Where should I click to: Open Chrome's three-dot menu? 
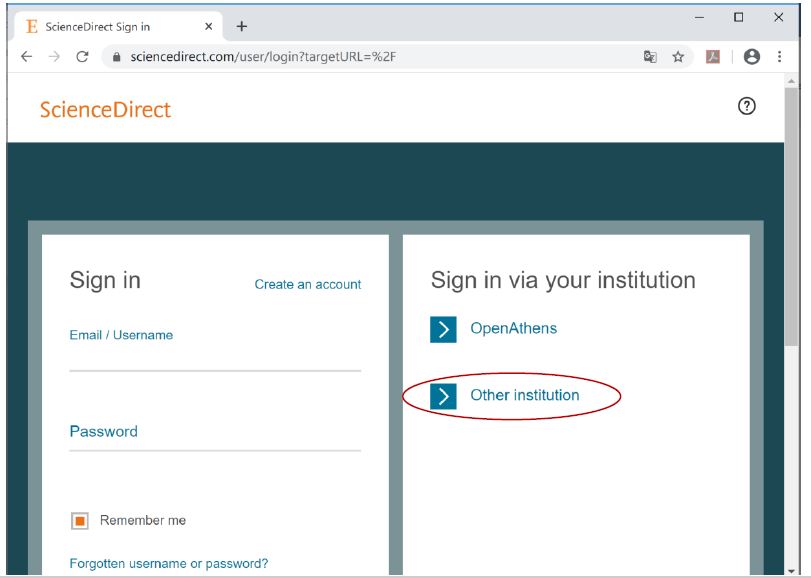tap(779, 56)
